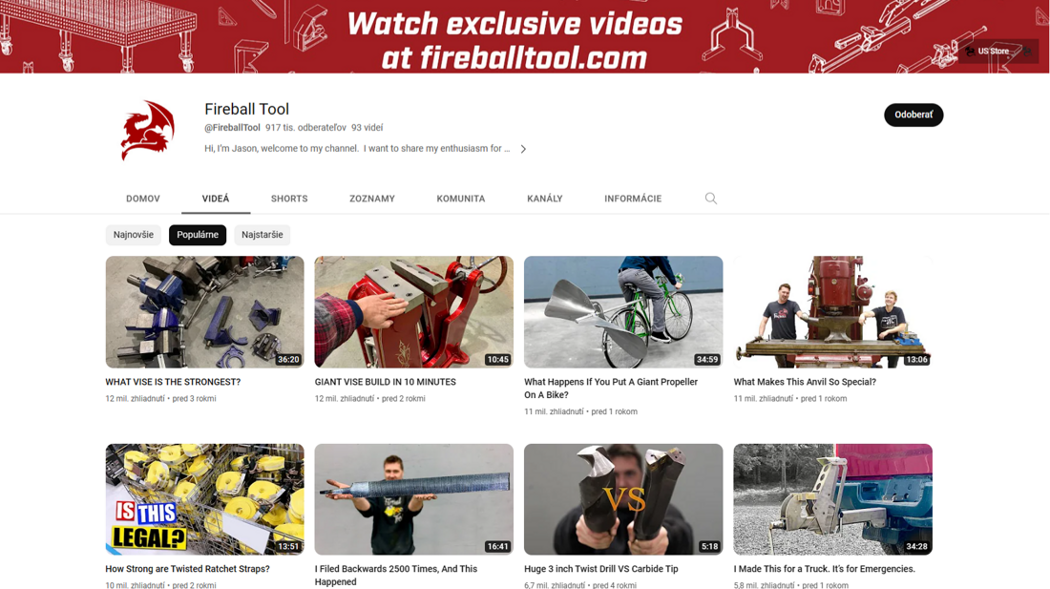This screenshot has height=589, width=1050.
Task: Click title What Makes This Anvil So Special?
Action: point(804,382)
